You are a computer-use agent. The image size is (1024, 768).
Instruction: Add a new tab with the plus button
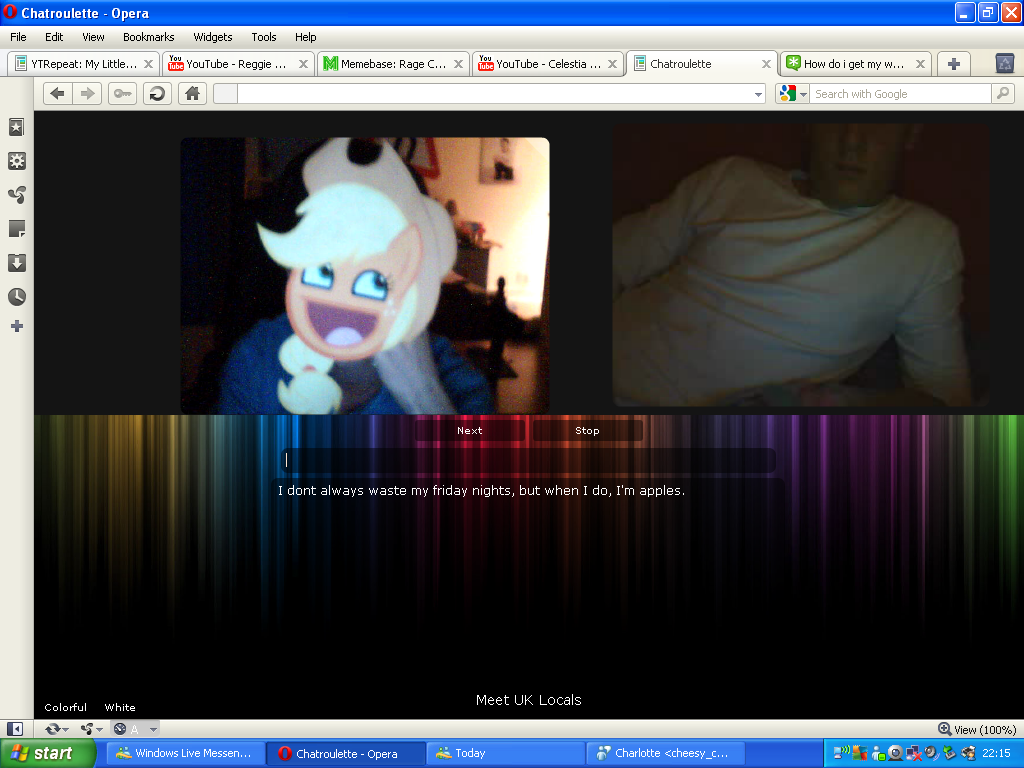tap(953, 64)
